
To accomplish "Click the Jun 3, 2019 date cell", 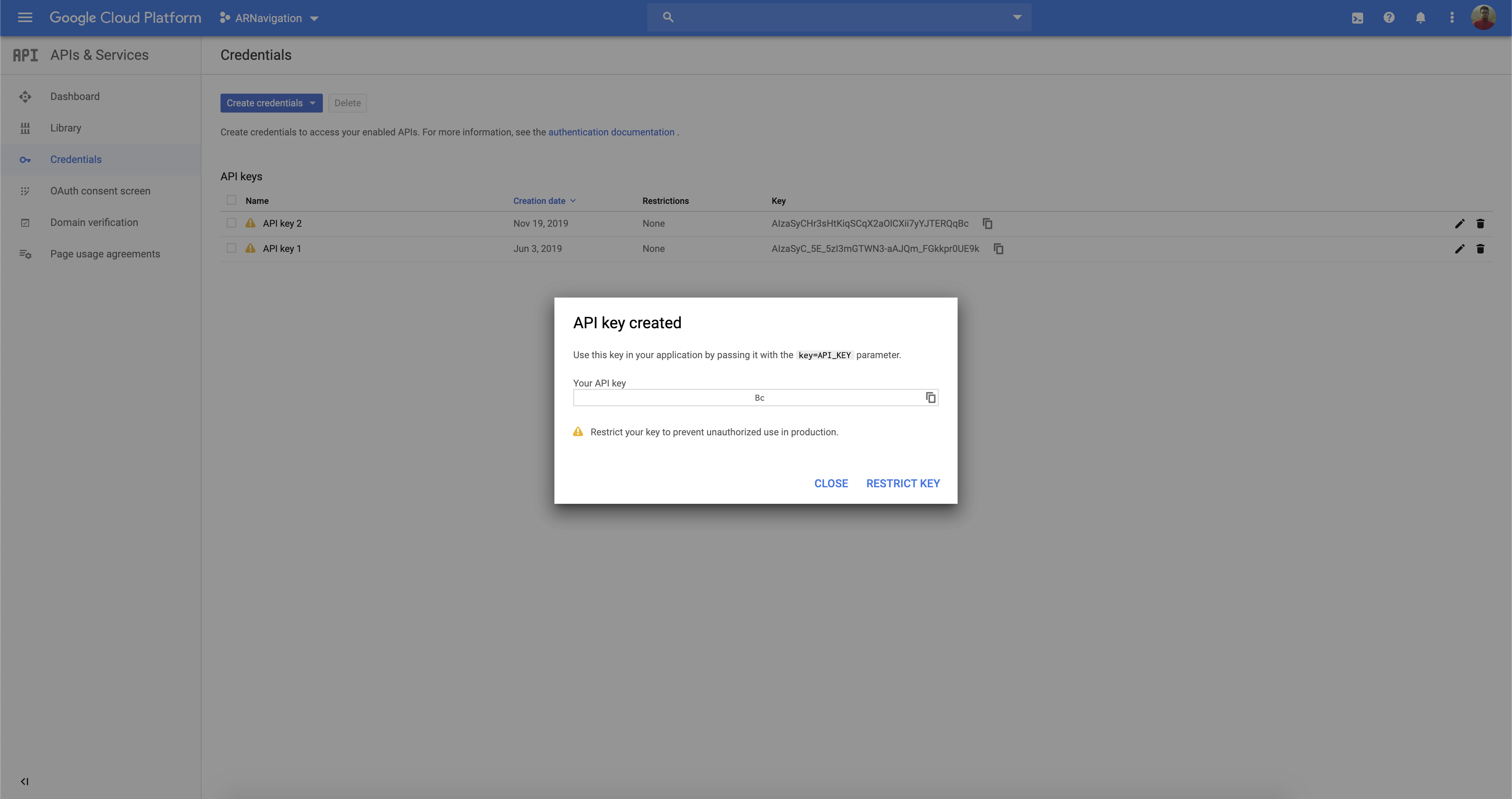I will pyautogui.click(x=537, y=249).
